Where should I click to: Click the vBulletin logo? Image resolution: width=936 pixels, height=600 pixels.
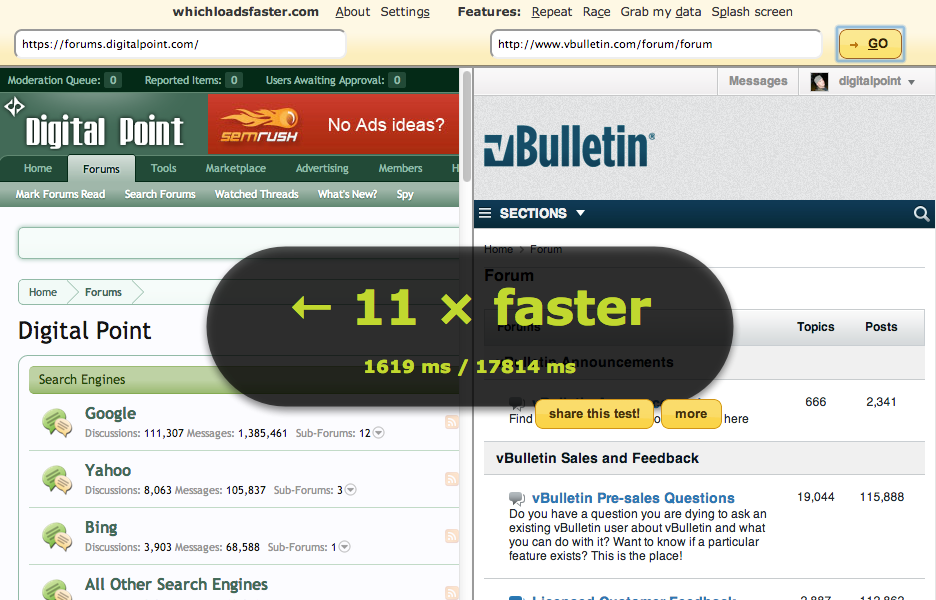pos(569,146)
